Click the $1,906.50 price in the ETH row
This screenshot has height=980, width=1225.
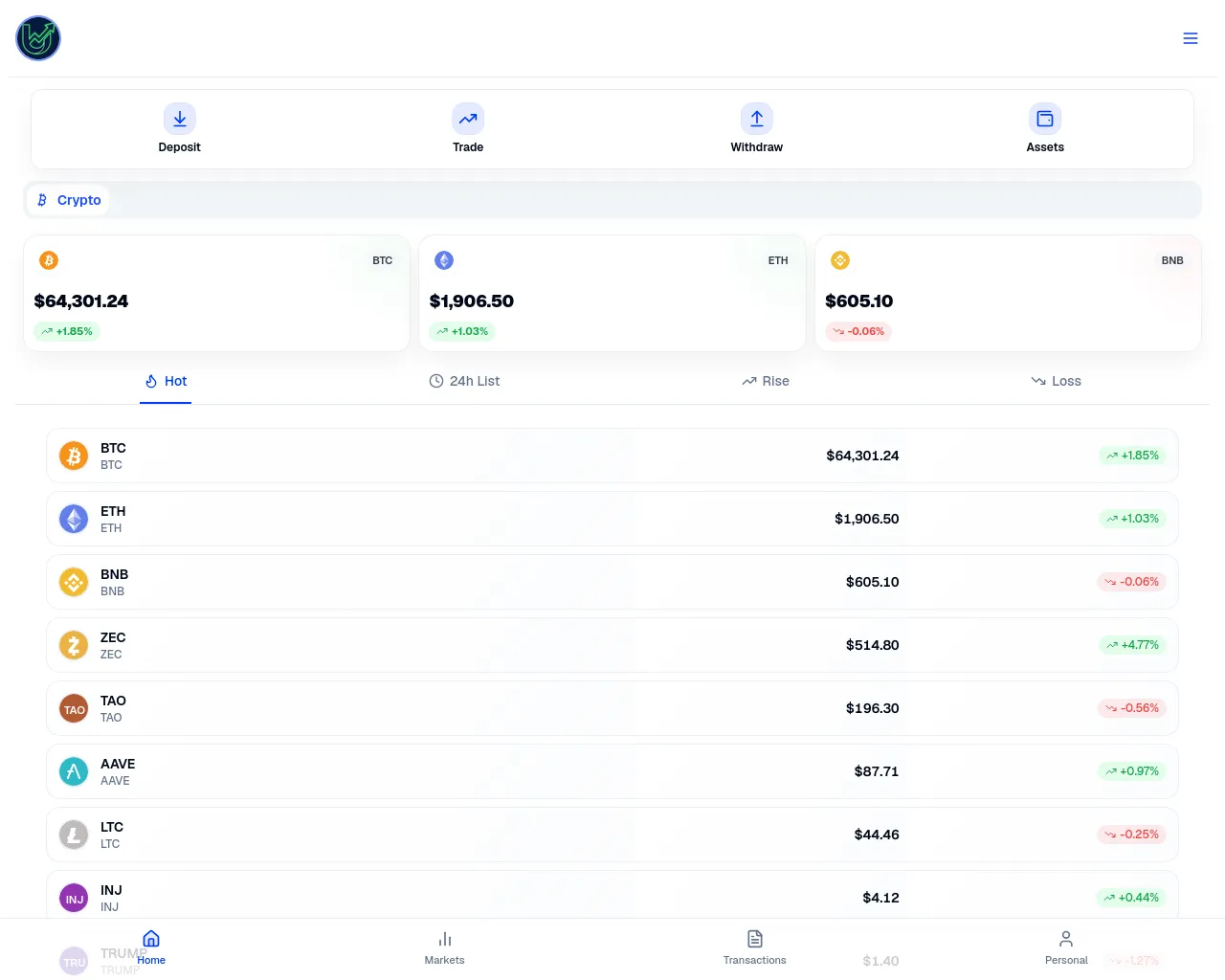[866, 519]
